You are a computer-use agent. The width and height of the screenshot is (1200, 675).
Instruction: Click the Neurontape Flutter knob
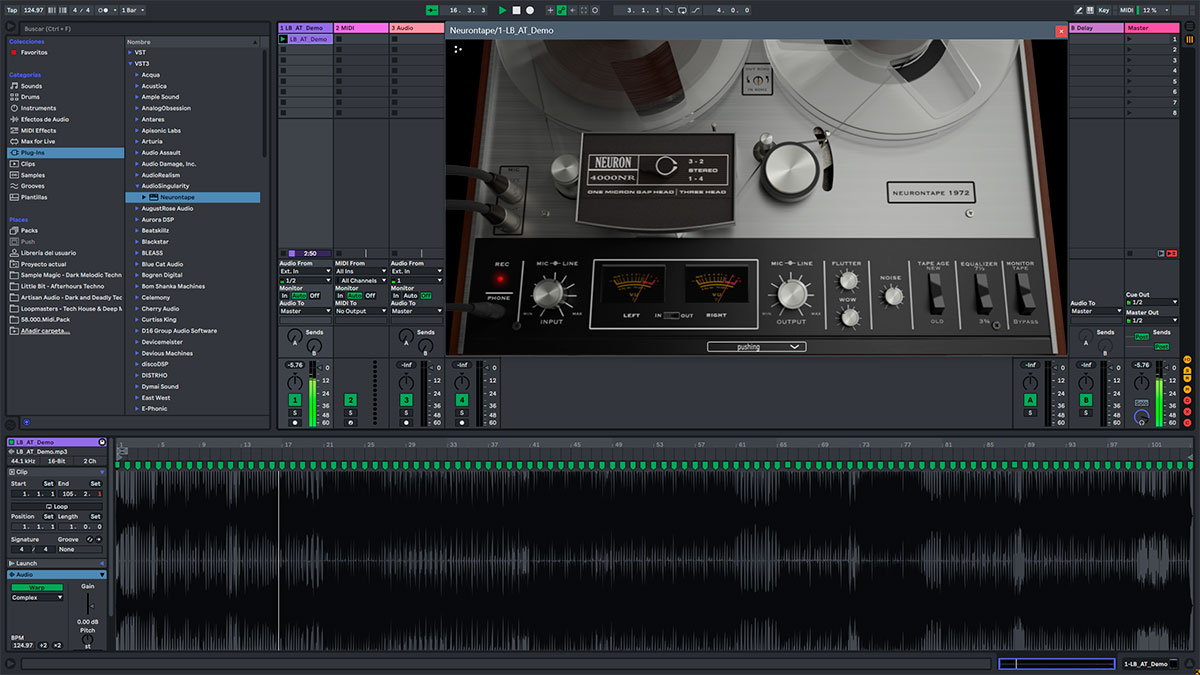point(850,280)
